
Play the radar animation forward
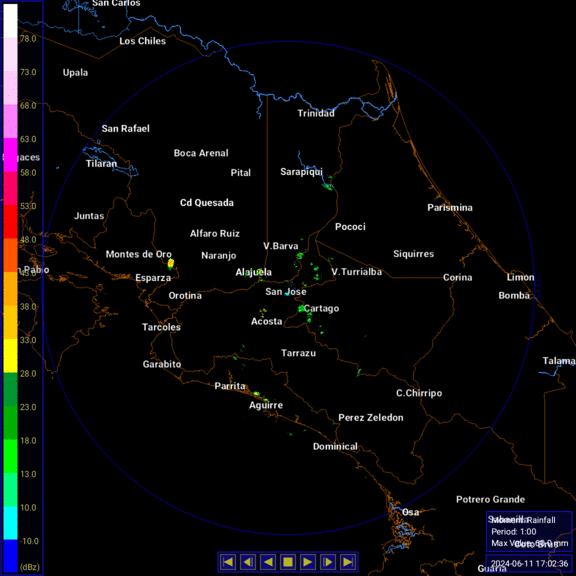pyautogui.click(x=308, y=562)
